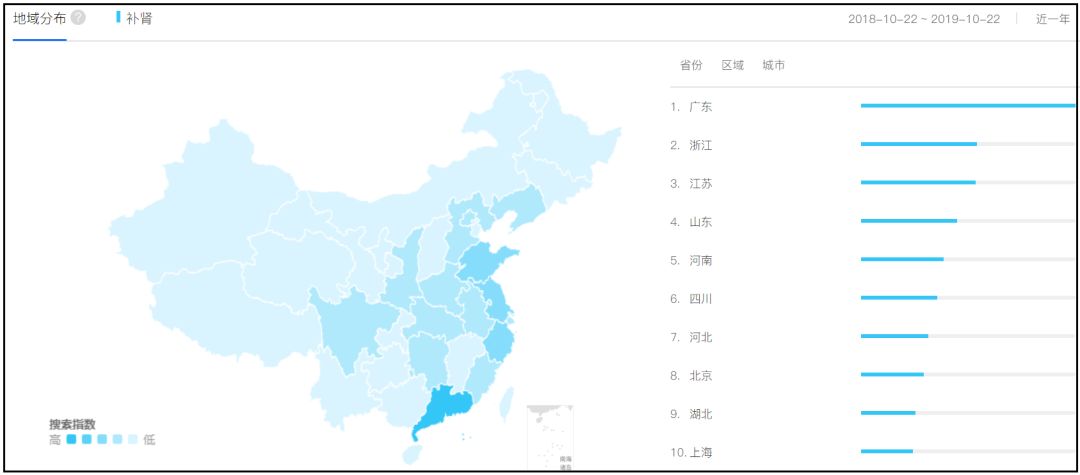This screenshot has width=1080, height=475.
Task: Switch to the 省份 tab
Action: click(691, 65)
